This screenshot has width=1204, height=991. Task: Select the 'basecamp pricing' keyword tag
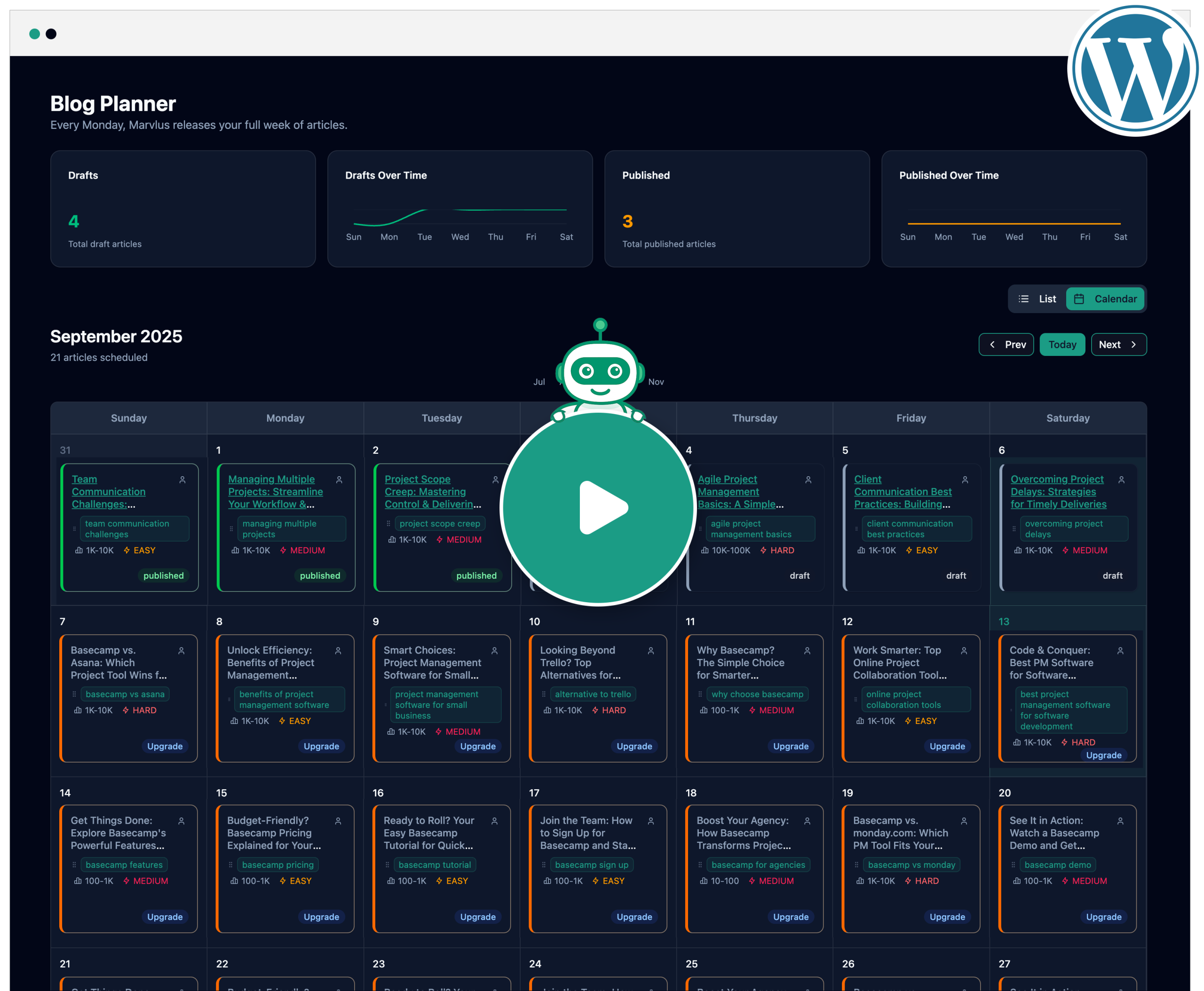[x=277, y=865]
